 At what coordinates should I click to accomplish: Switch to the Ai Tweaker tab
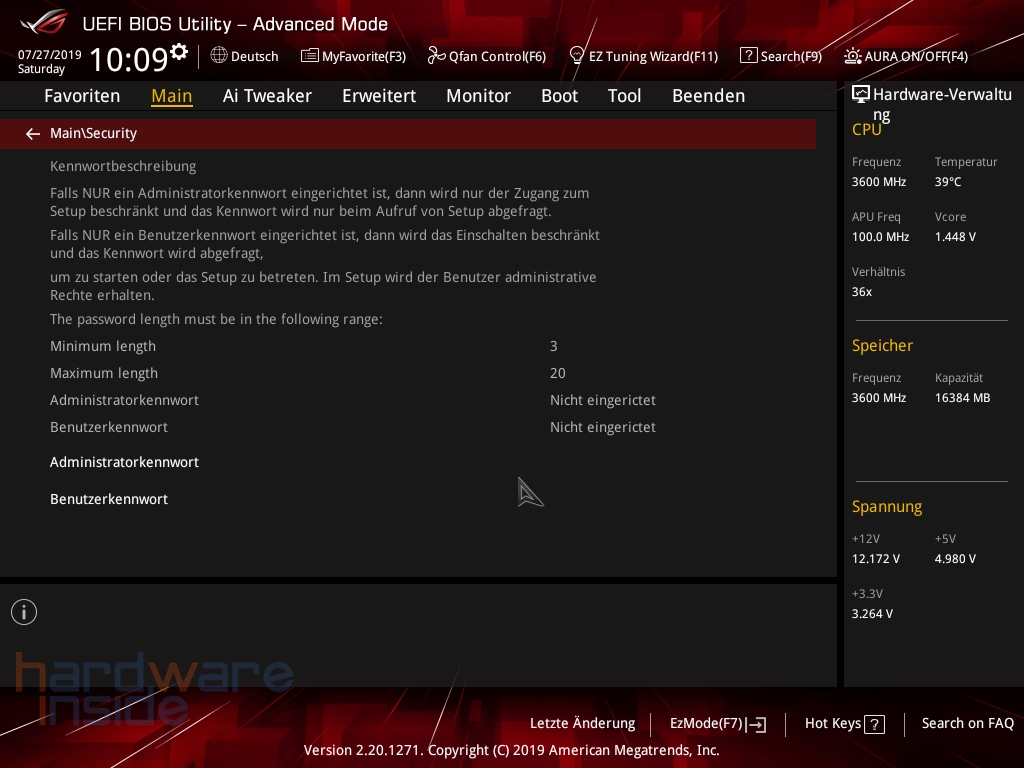coord(267,96)
